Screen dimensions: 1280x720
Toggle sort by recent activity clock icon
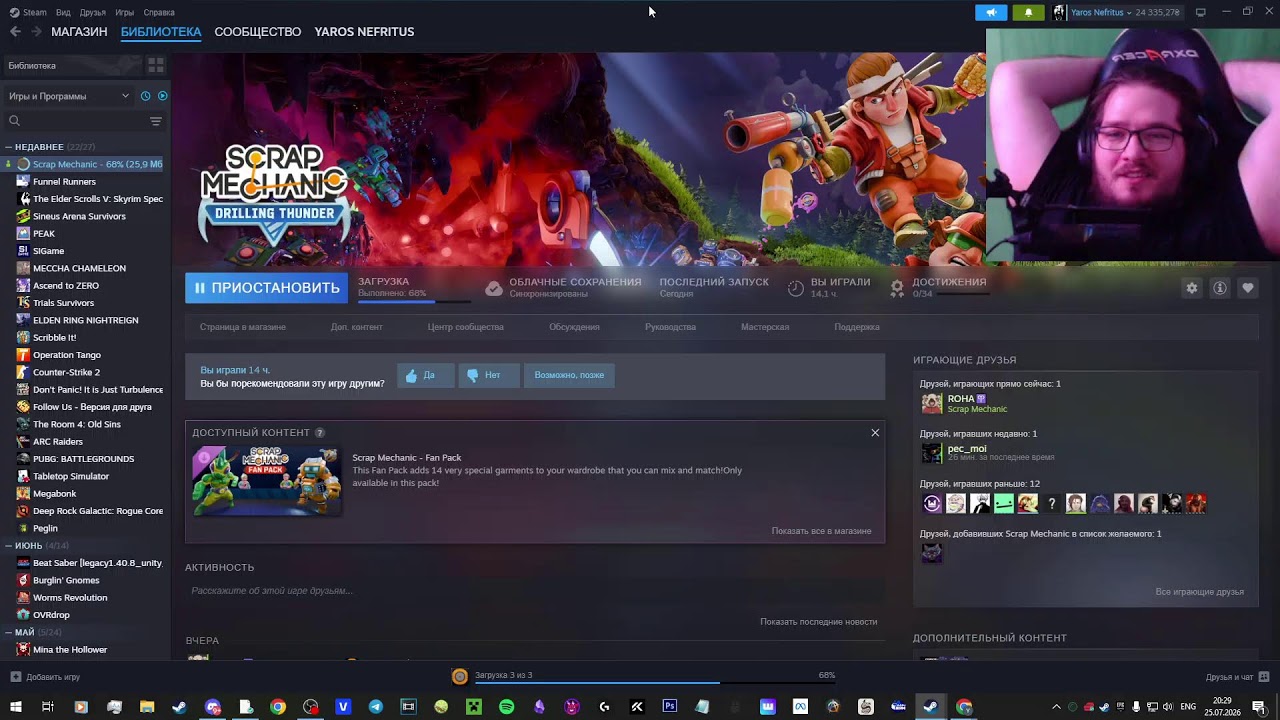[146, 96]
